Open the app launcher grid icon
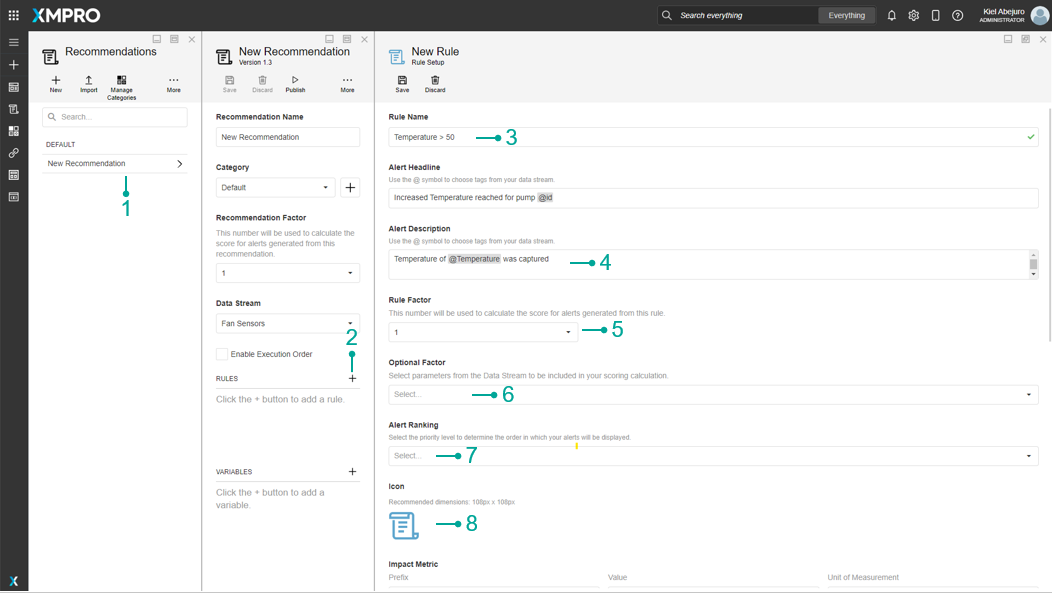Screen dimensions: 1052x593 (x=14, y=15)
